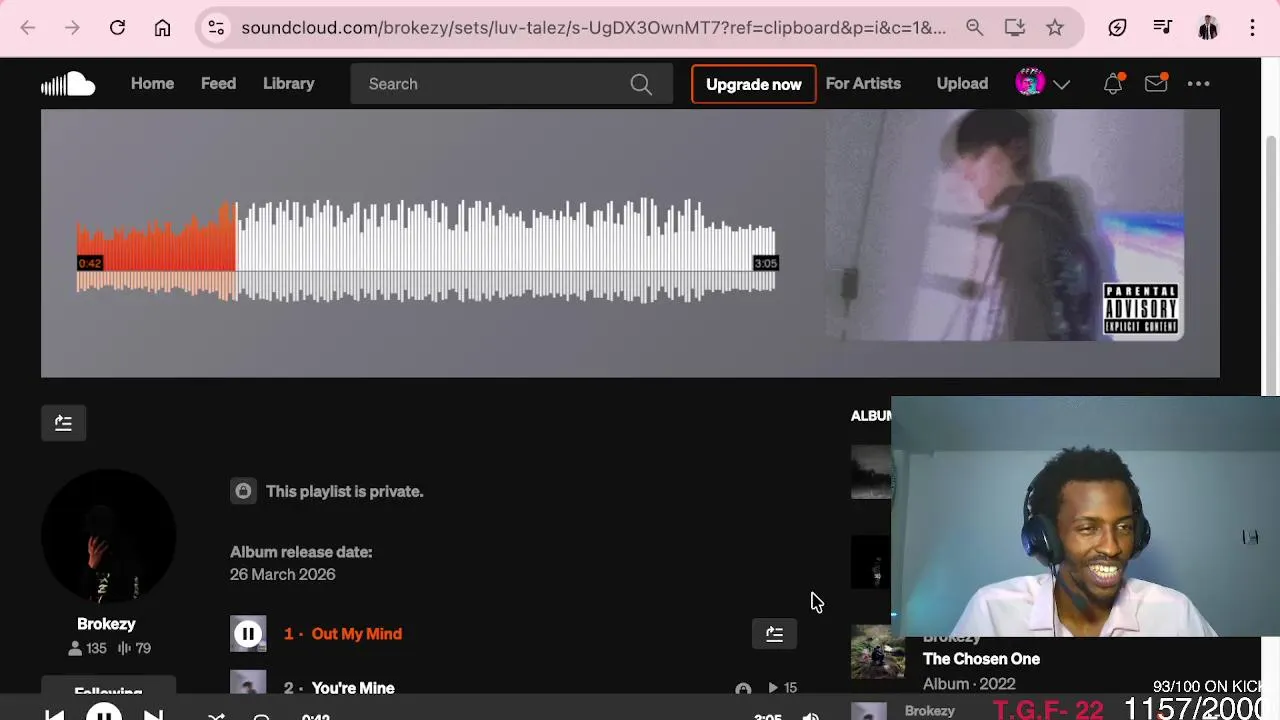This screenshot has width=1280, height=720.
Task: Go back using browser back arrow
Action: (28, 28)
